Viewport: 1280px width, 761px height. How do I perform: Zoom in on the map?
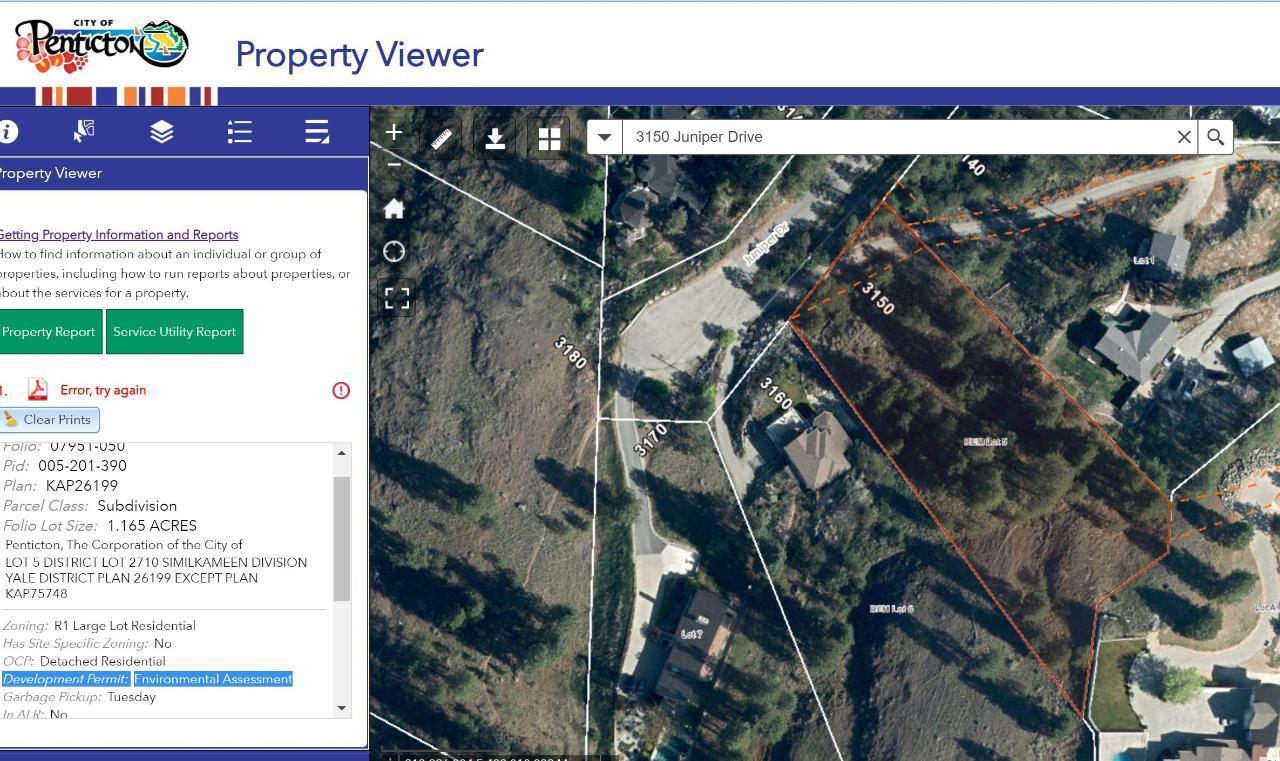click(394, 132)
